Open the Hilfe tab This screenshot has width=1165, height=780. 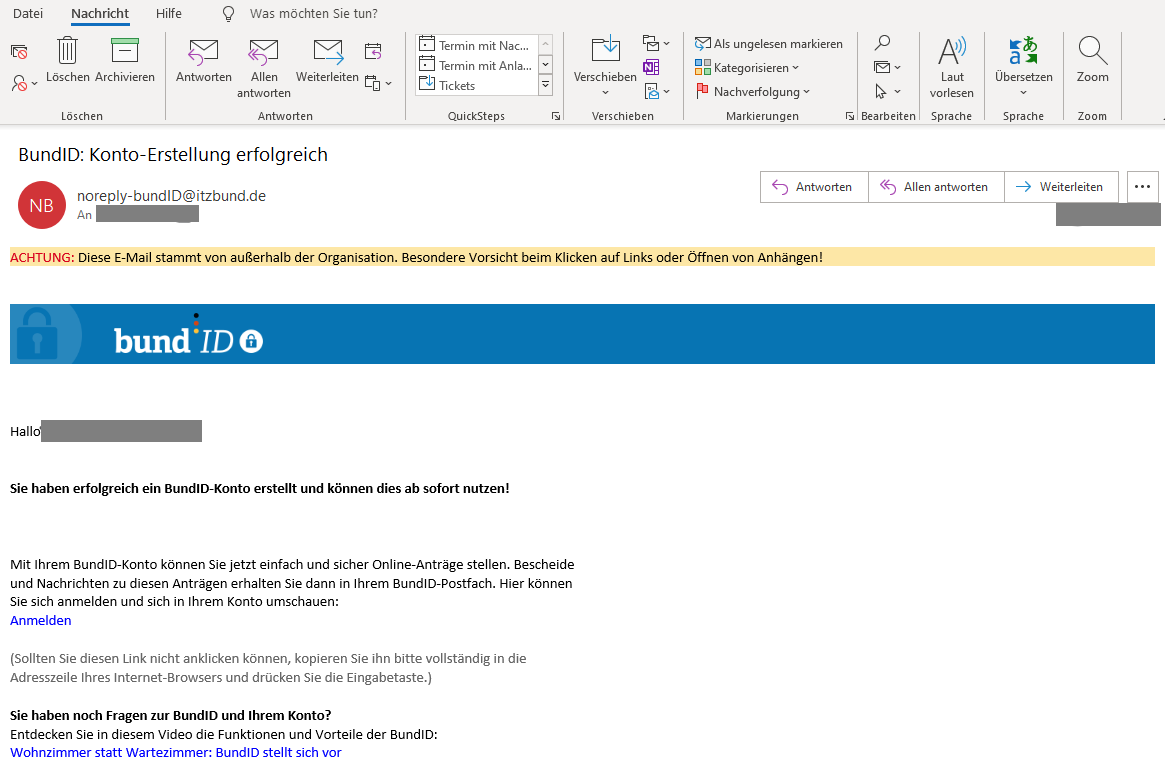(x=169, y=13)
